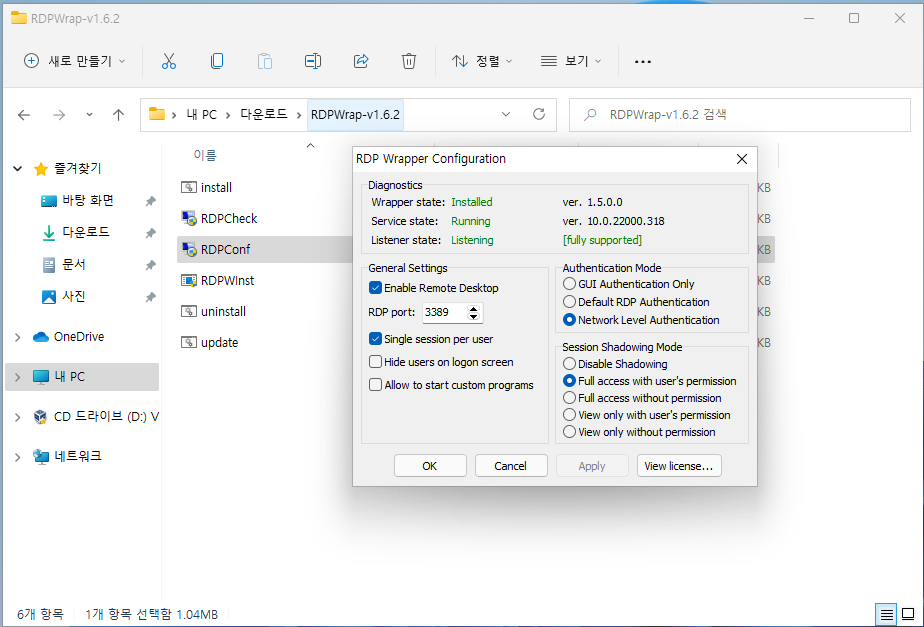Select View only without permission
The width and height of the screenshot is (924, 627).
(x=569, y=432)
